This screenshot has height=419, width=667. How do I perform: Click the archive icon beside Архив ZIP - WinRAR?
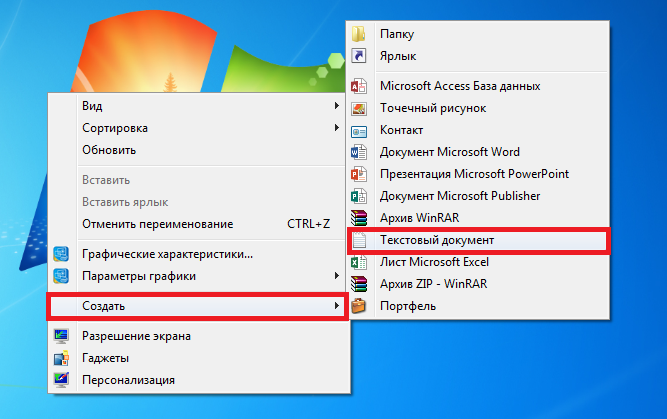coord(359,284)
